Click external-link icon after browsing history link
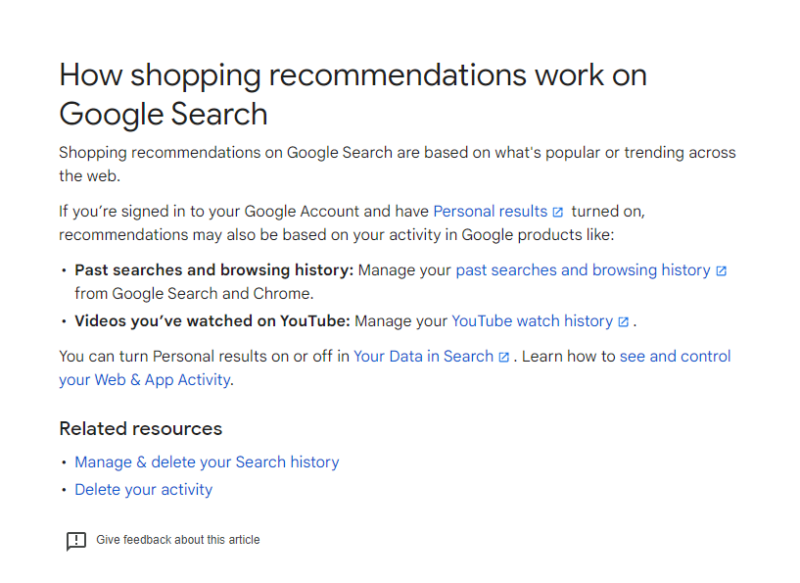 721,271
